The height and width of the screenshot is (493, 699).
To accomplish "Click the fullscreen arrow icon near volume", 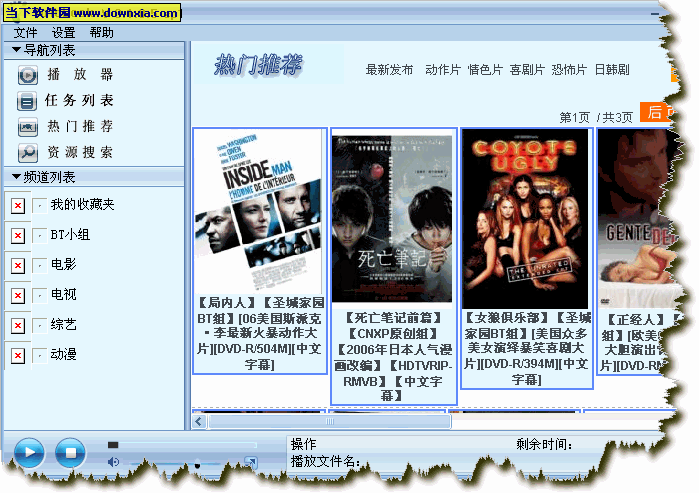I will pos(251,462).
